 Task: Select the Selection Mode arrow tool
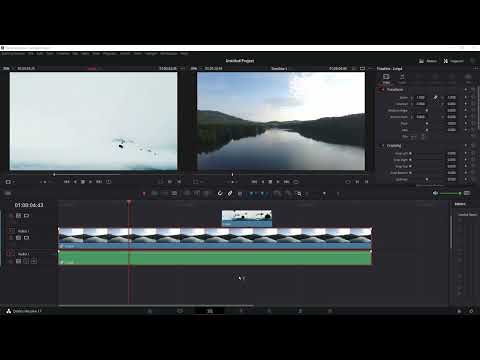tap(144, 194)
